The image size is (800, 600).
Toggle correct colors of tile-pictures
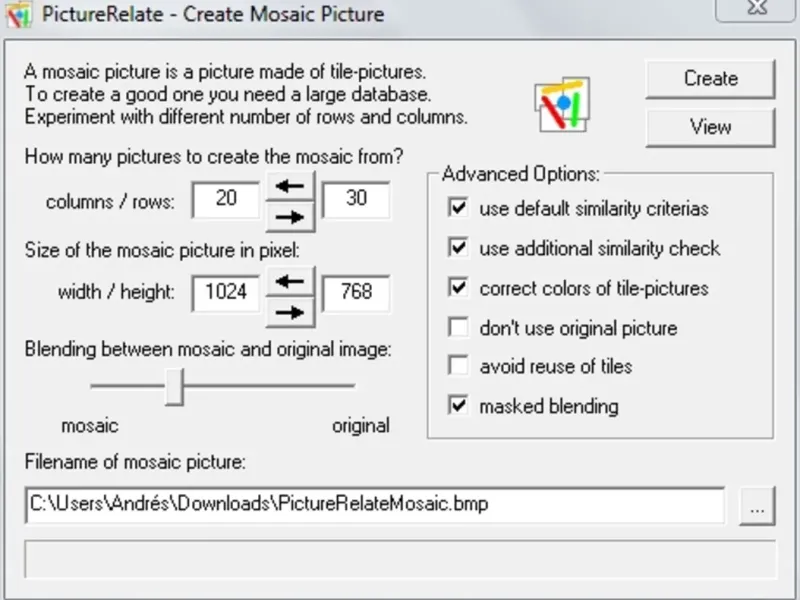point(459,288)
